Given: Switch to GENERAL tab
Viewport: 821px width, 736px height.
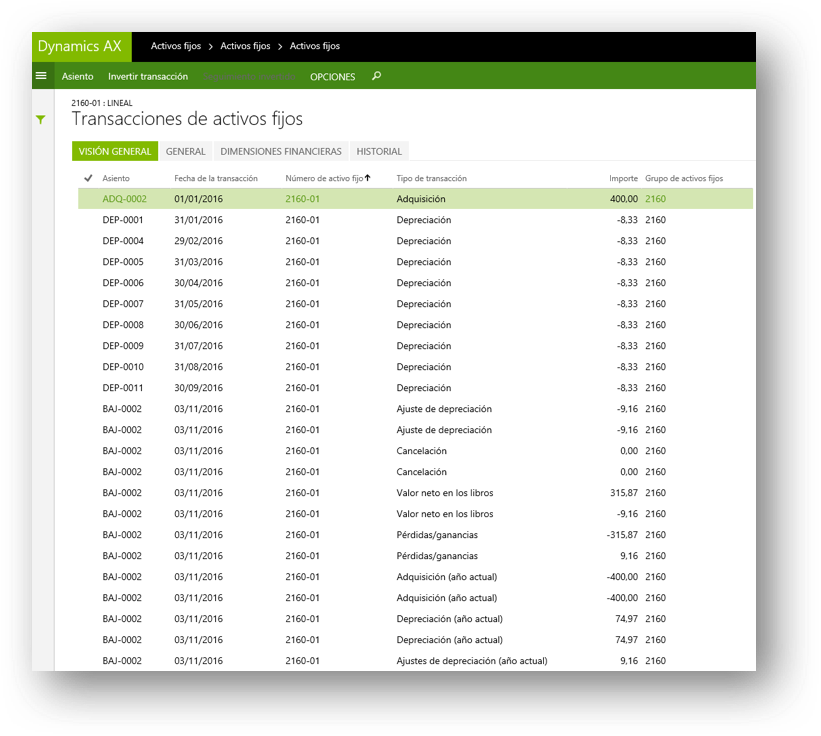Looking at the screenshot, I should (x=185, y=151).
